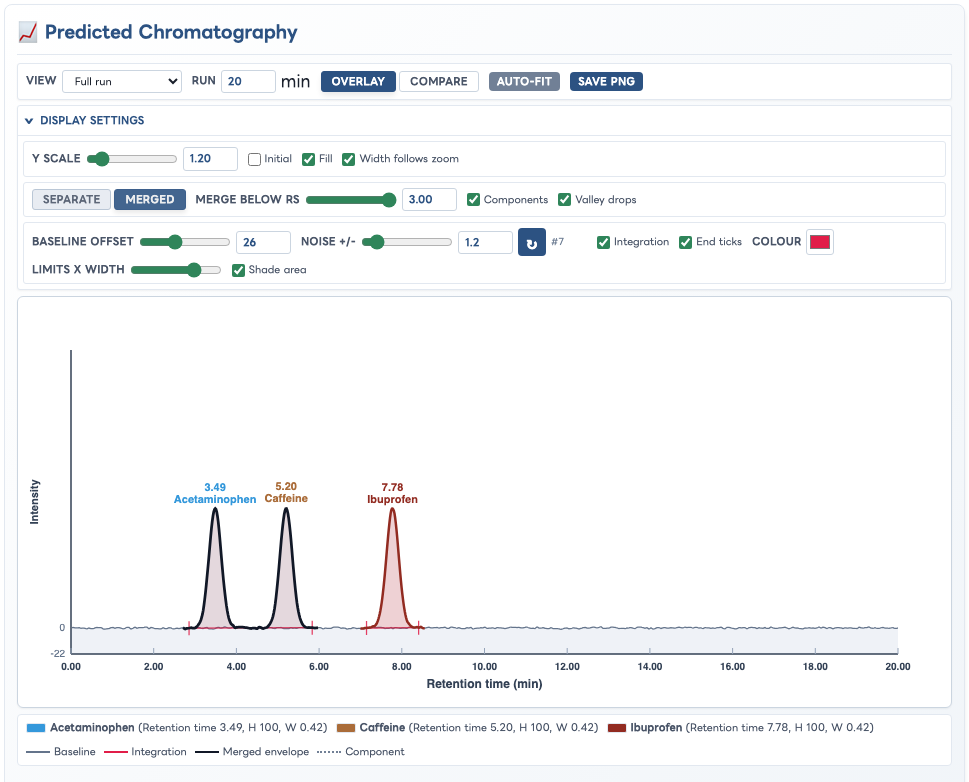Screen dimensions: 969x782
Task: Click the noise reseed refresh icon
Action: 531,242
